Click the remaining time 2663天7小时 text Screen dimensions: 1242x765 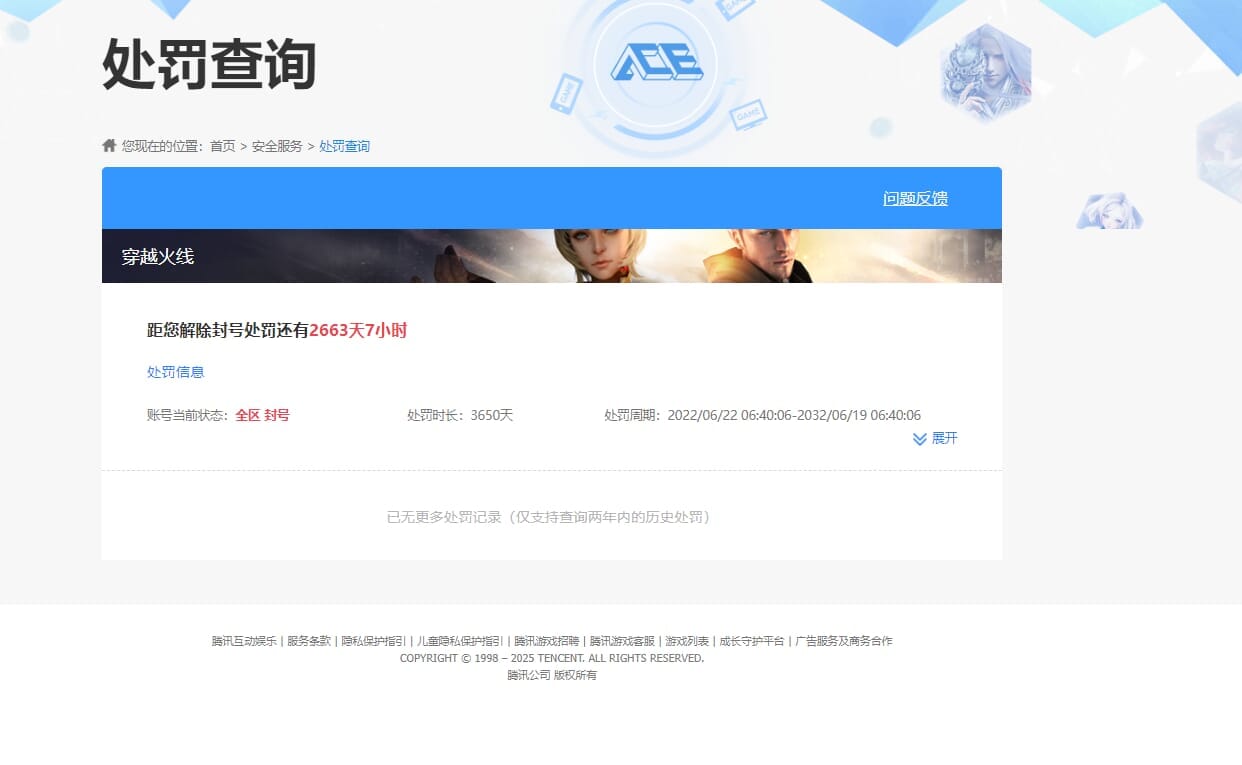358,330
